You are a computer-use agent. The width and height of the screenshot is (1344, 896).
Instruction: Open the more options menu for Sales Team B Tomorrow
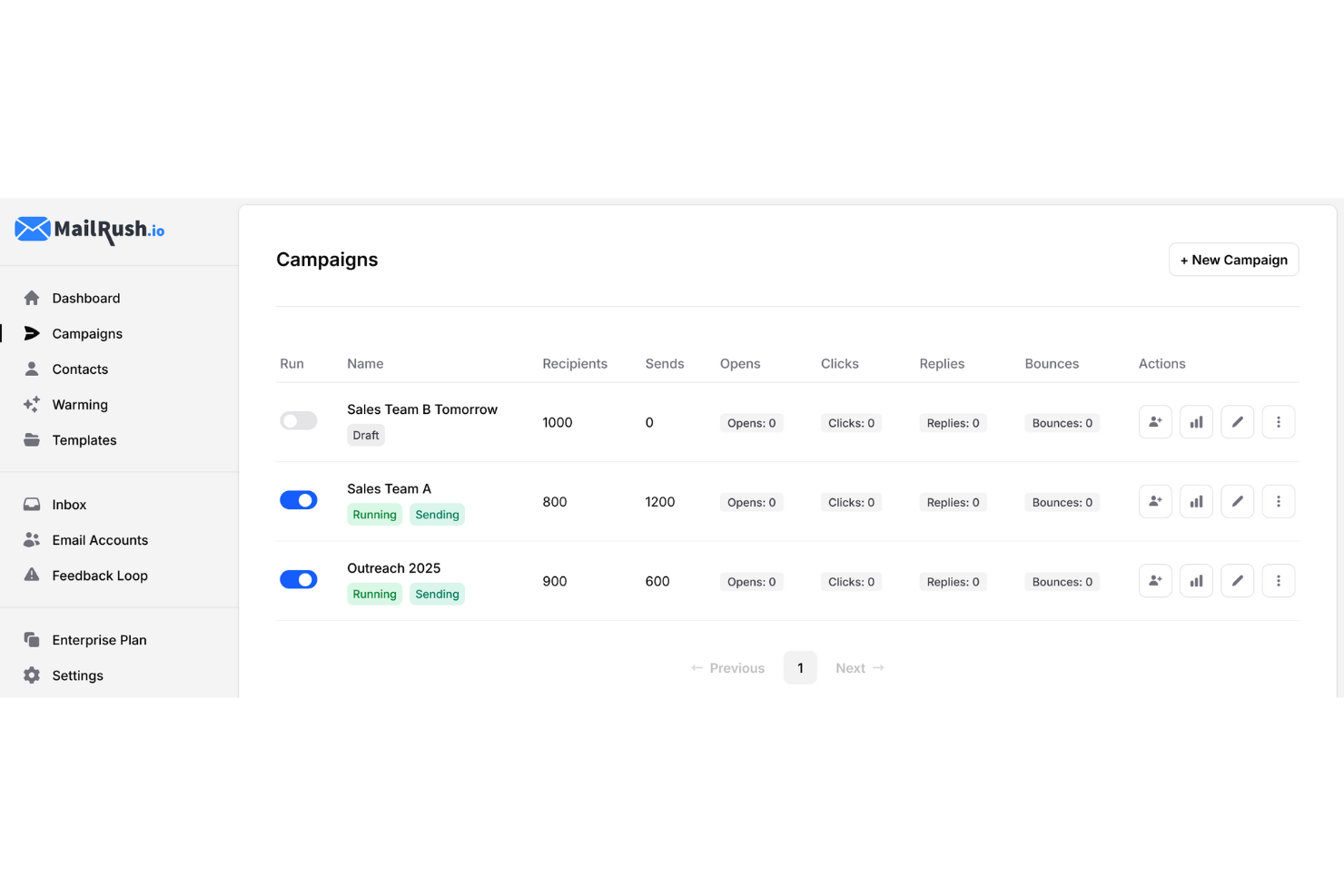coord(1279,421)
